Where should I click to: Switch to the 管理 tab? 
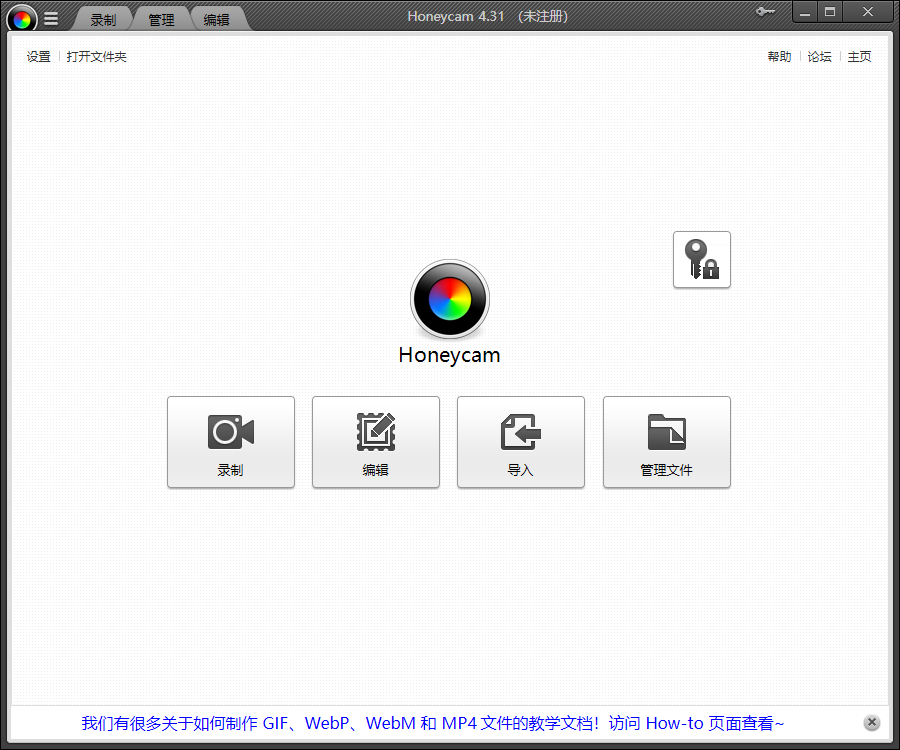[x=161, y=20]
